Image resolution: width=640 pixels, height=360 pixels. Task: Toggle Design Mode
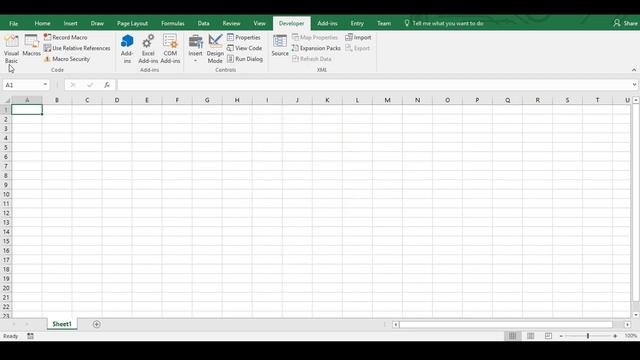[215, 49]
